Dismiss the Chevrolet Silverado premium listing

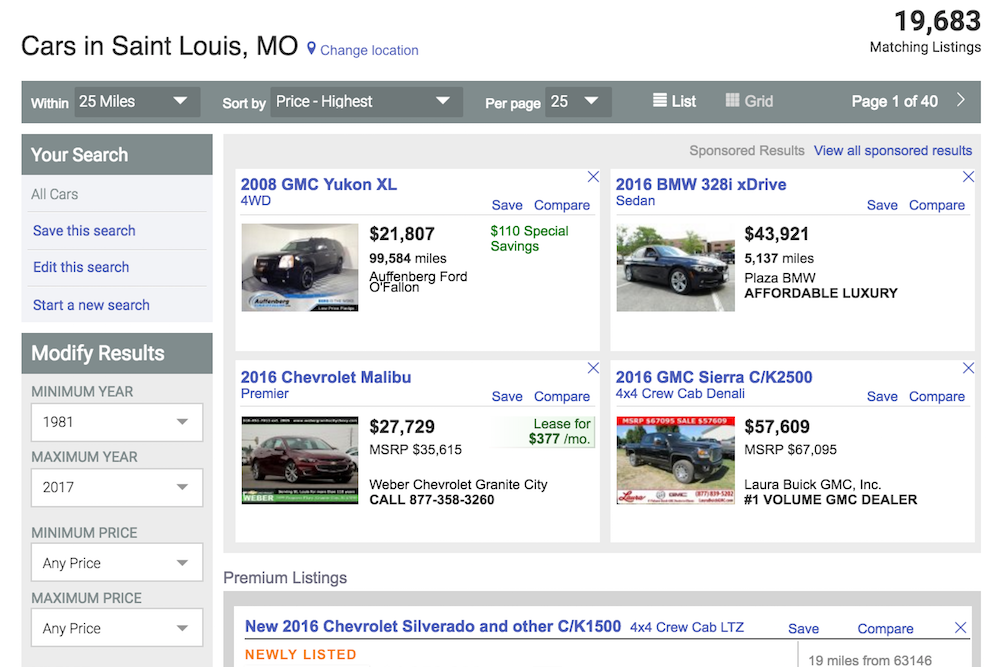(960, 627)
